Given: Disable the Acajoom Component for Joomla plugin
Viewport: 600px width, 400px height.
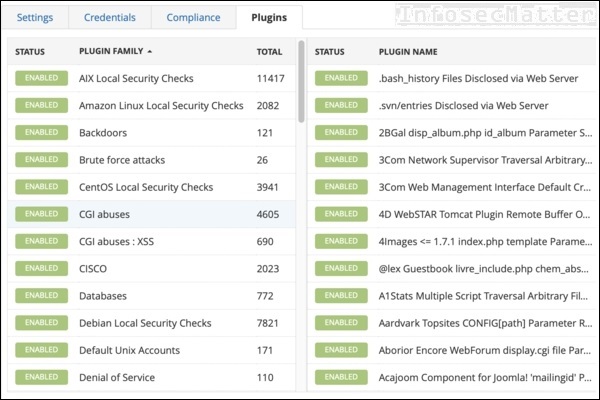Looking at the screenshot, I should (x=341, y=377).
